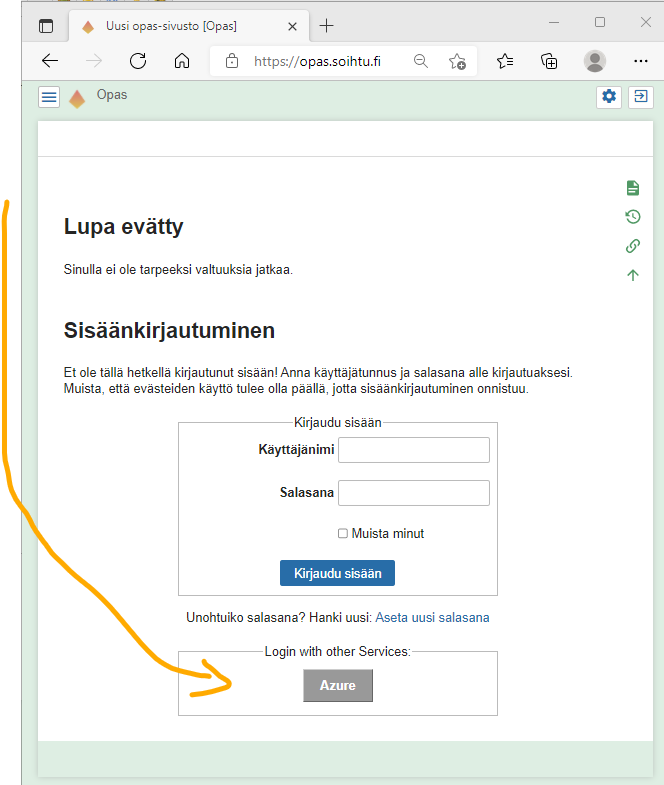The width and height of the screenshot is (664, 785).
Task: Focus the Salasana password field
Action: pyautogui.click(x=414, y=493)
